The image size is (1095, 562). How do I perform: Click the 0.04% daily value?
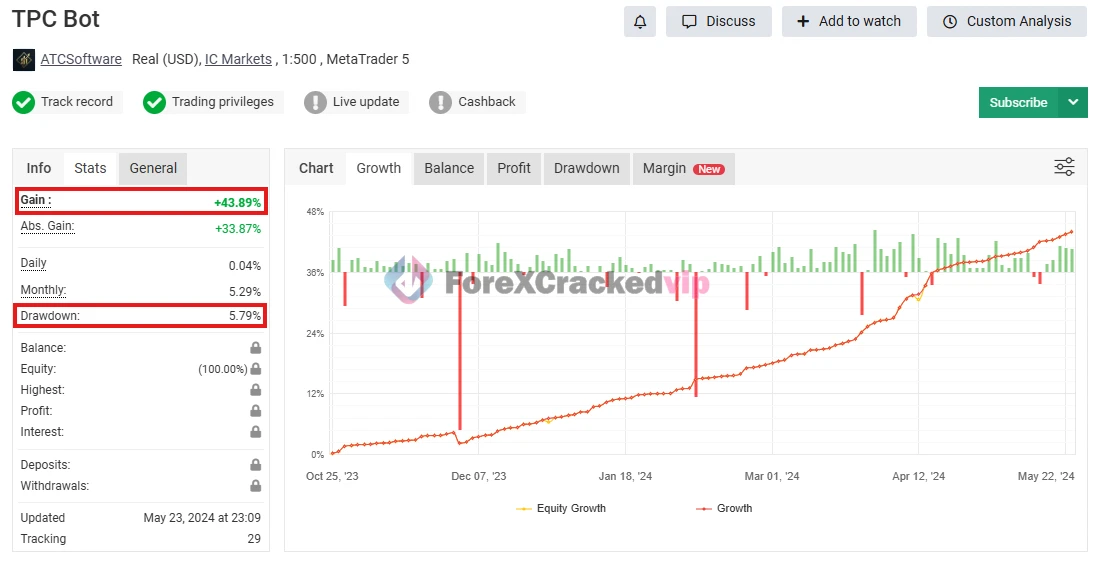click(x=245, y=265)
